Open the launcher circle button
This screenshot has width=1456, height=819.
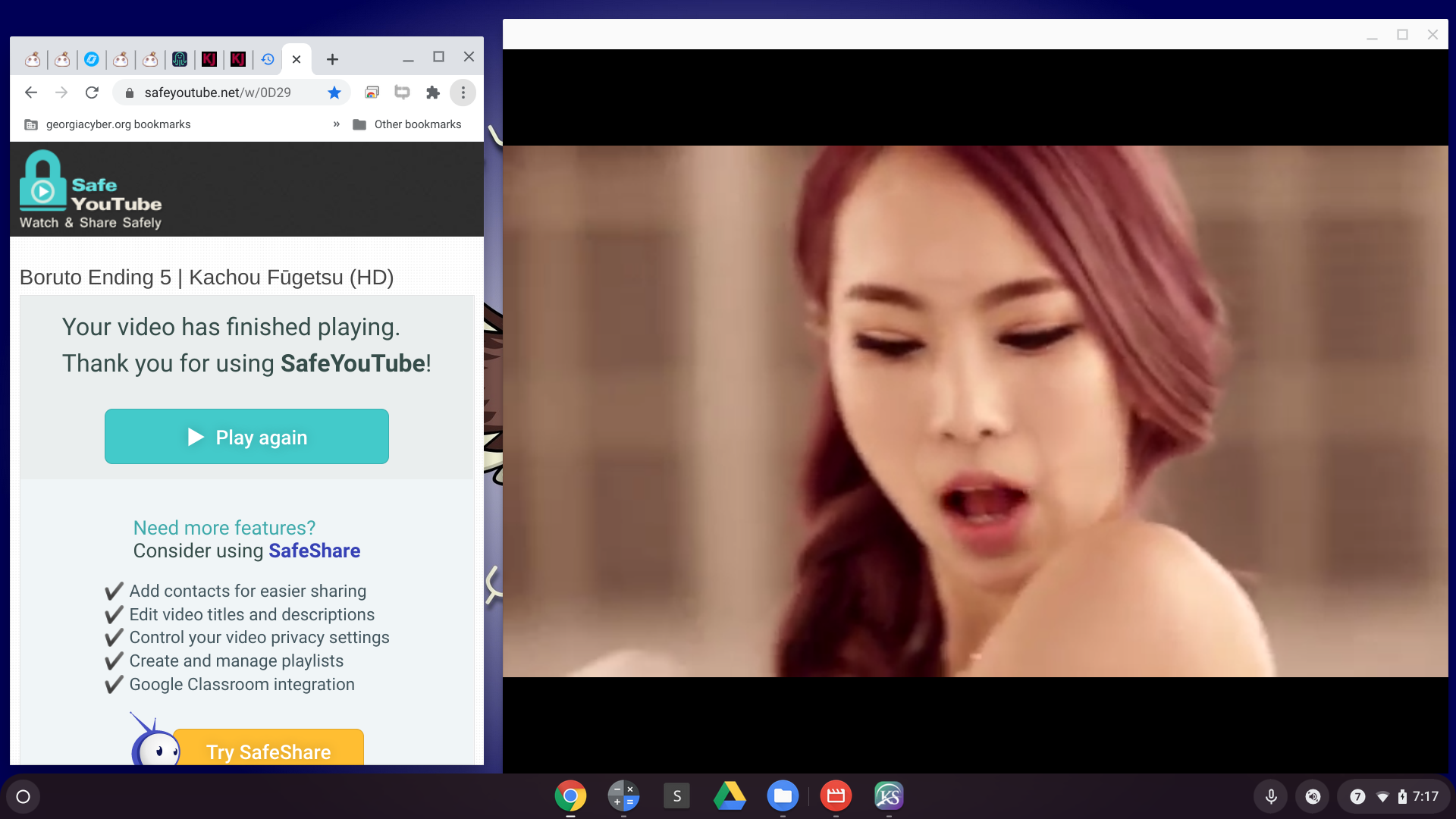[x=24, y=796]
